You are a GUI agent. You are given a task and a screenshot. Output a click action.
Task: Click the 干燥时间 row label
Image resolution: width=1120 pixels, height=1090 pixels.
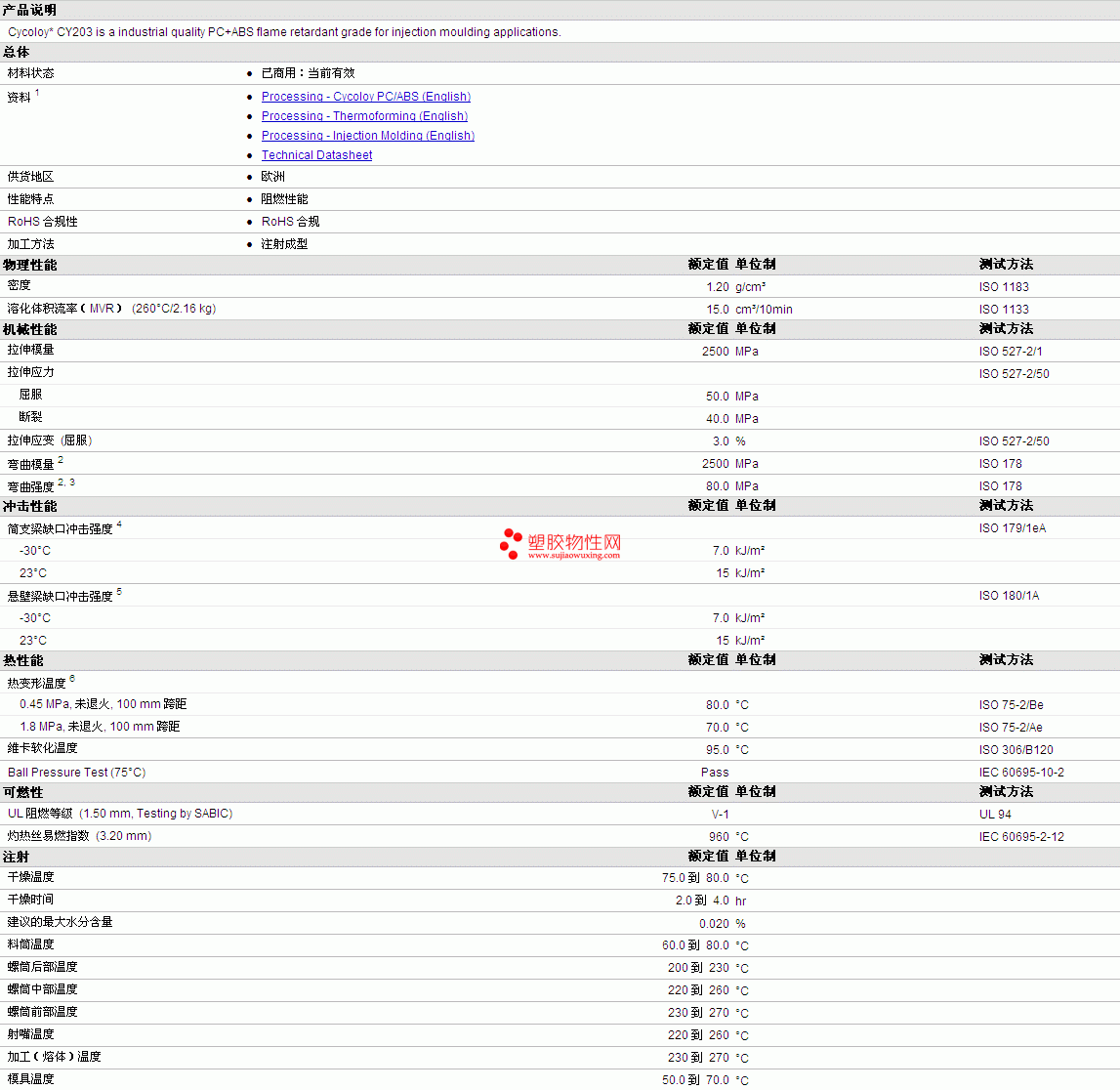[30, 900]
